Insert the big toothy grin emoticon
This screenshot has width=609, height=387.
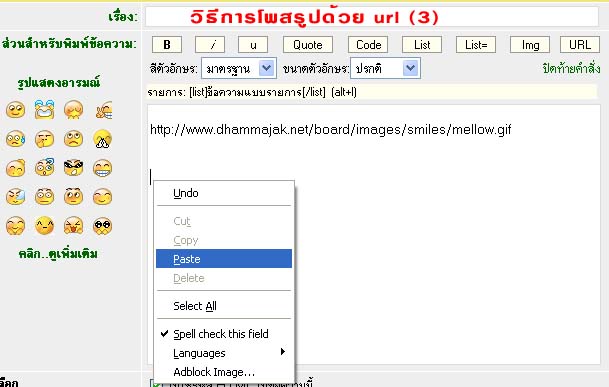click(x=103, y=168)
